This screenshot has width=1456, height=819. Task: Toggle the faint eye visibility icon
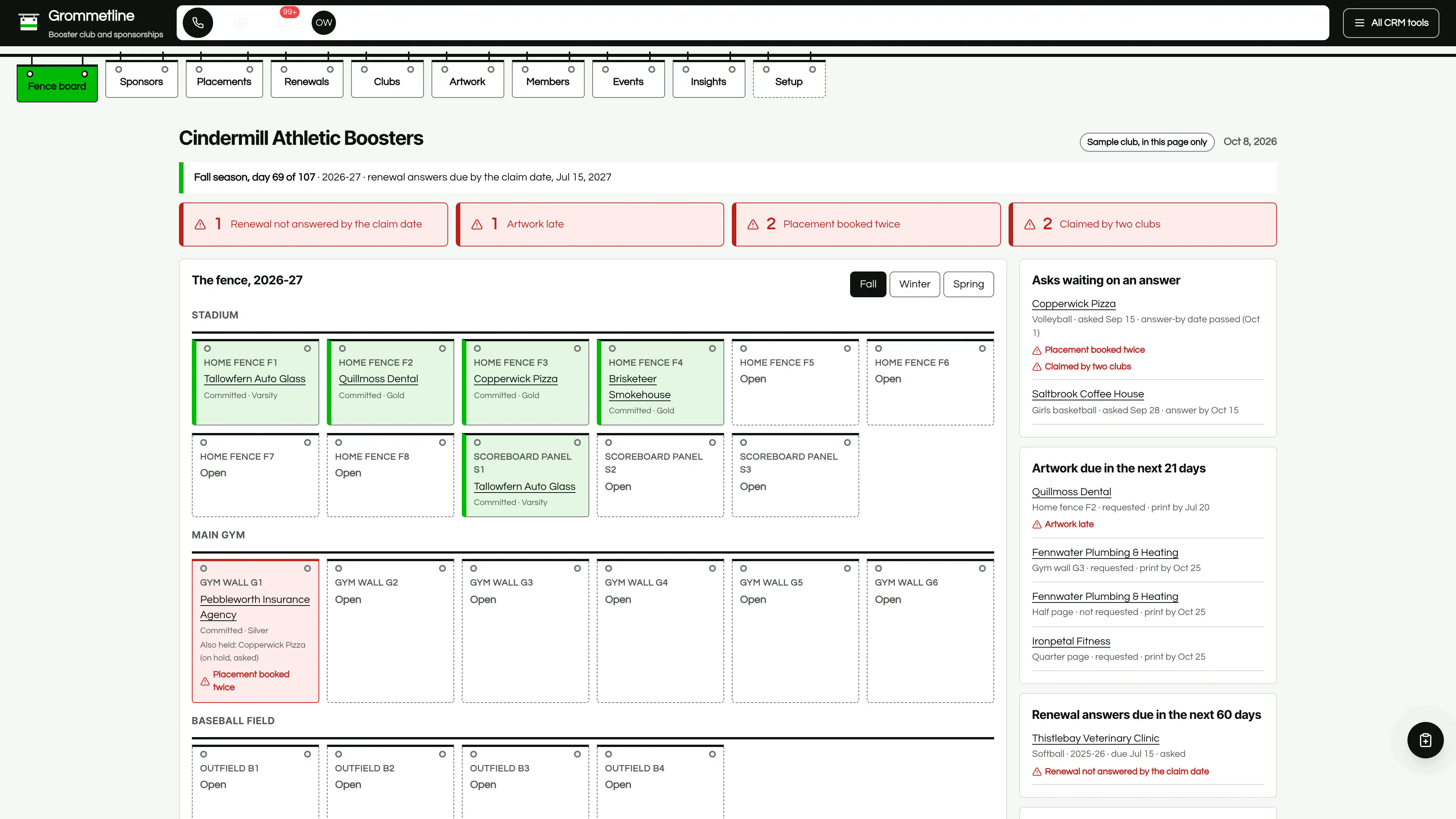(x=240, y=23)
